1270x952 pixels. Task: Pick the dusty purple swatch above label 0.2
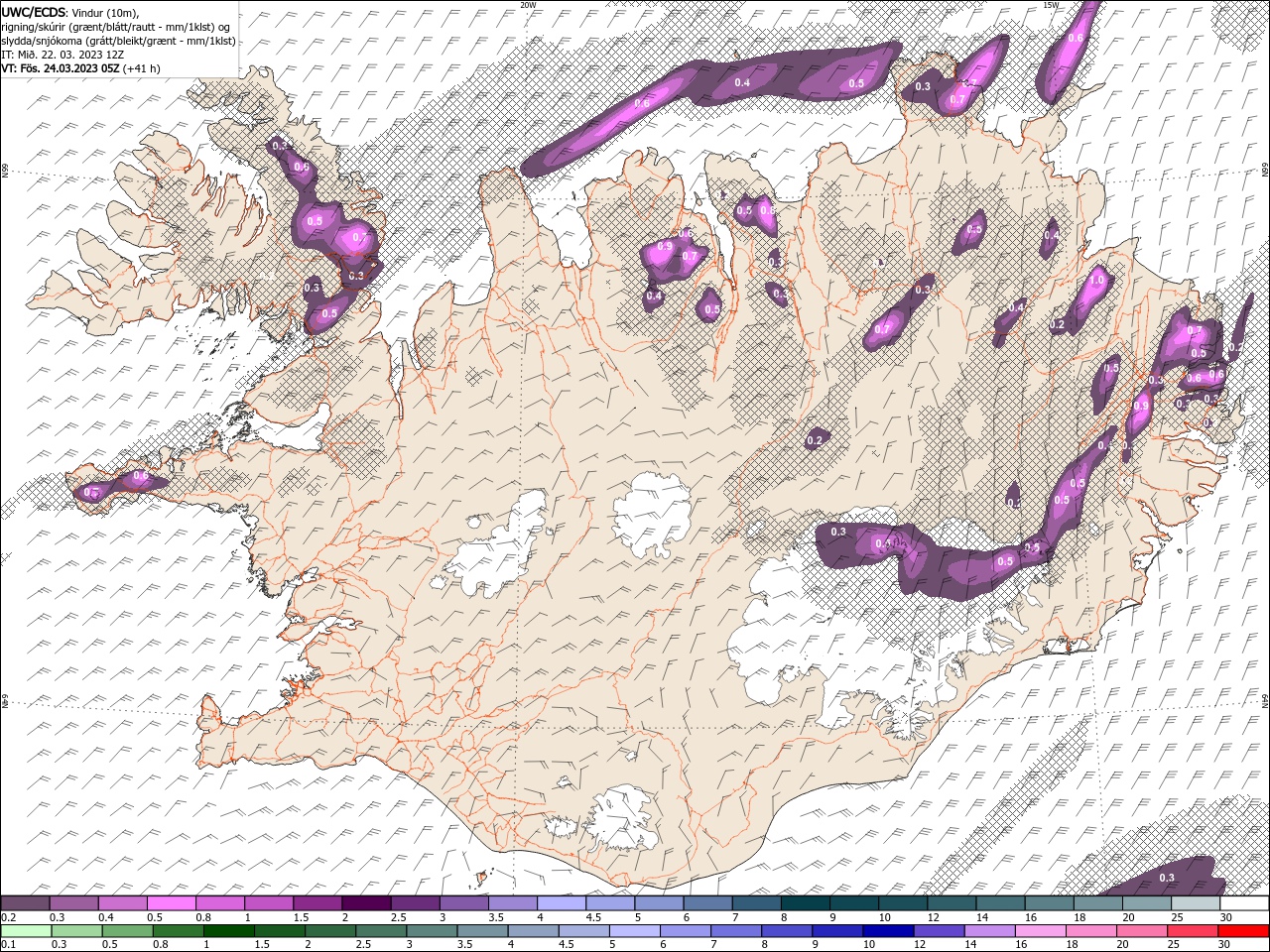[25, 903]
